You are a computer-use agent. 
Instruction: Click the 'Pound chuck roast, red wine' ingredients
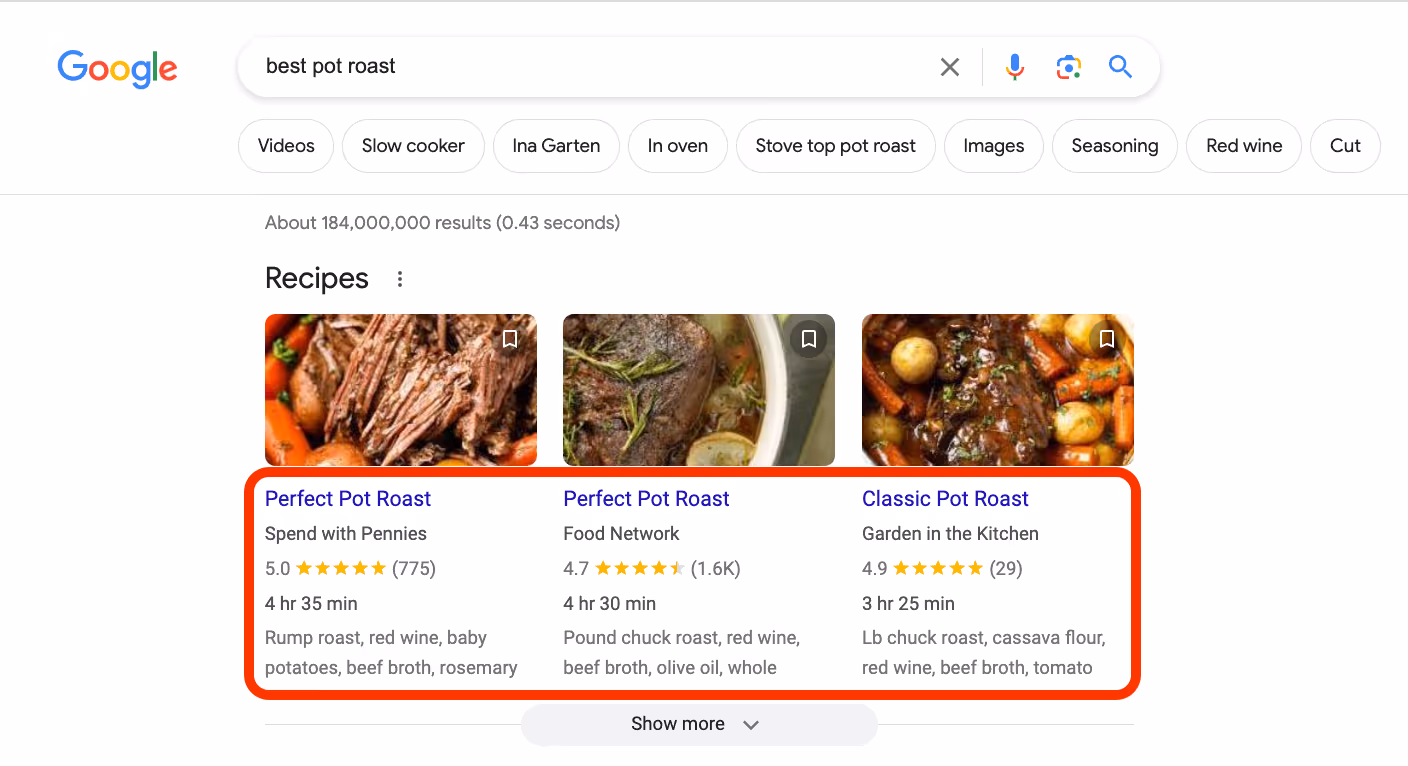click(682, 653)
